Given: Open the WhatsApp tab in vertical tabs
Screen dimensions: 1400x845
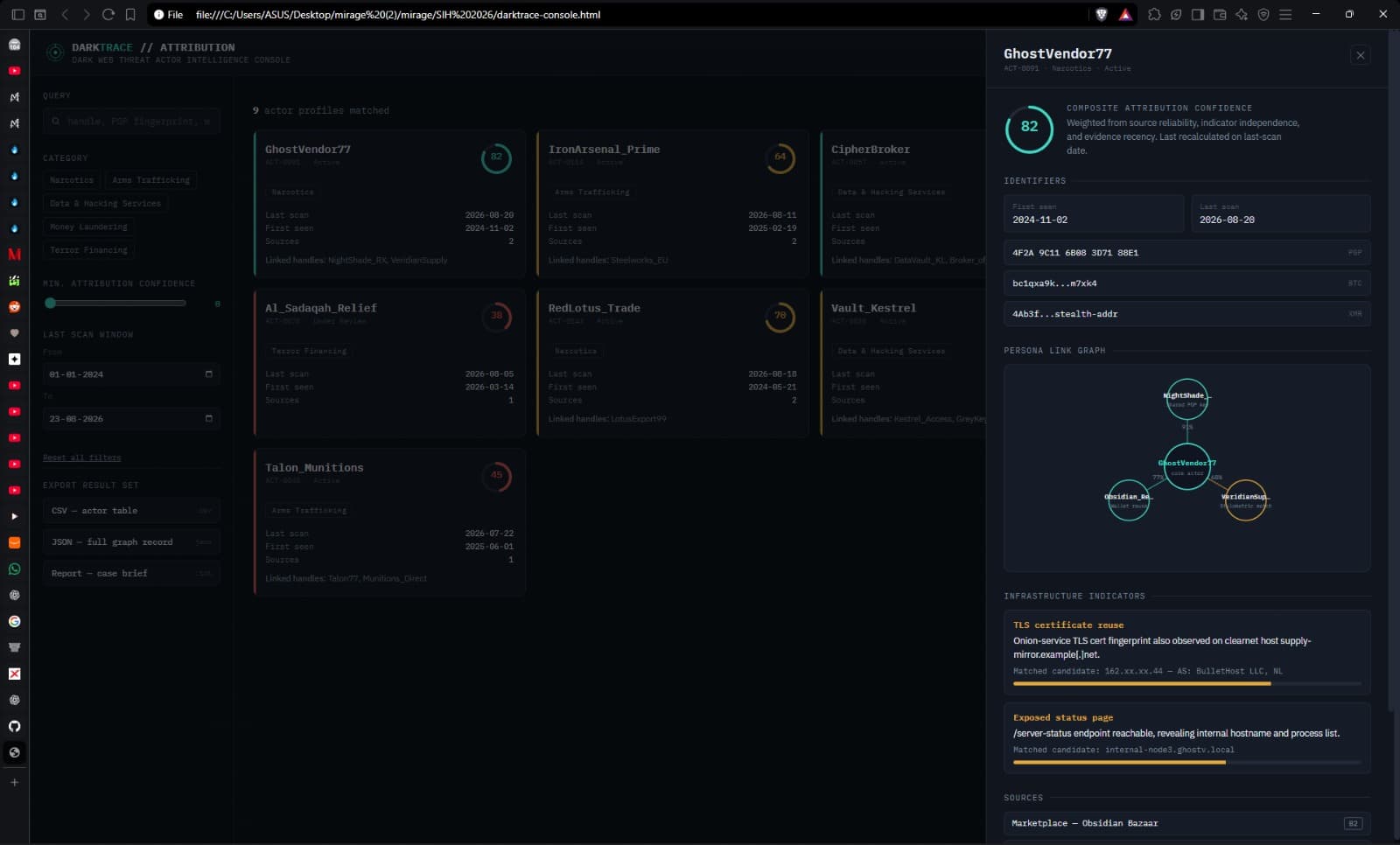Looking at the screenshot, I should [x=14, y=569].
